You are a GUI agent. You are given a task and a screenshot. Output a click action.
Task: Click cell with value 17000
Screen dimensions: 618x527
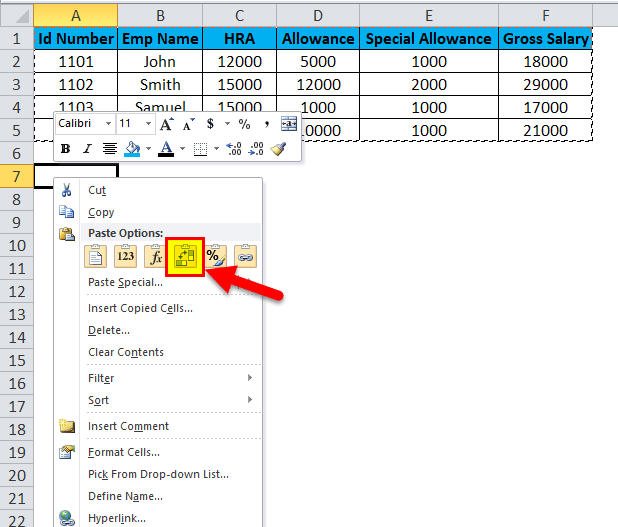545,107
